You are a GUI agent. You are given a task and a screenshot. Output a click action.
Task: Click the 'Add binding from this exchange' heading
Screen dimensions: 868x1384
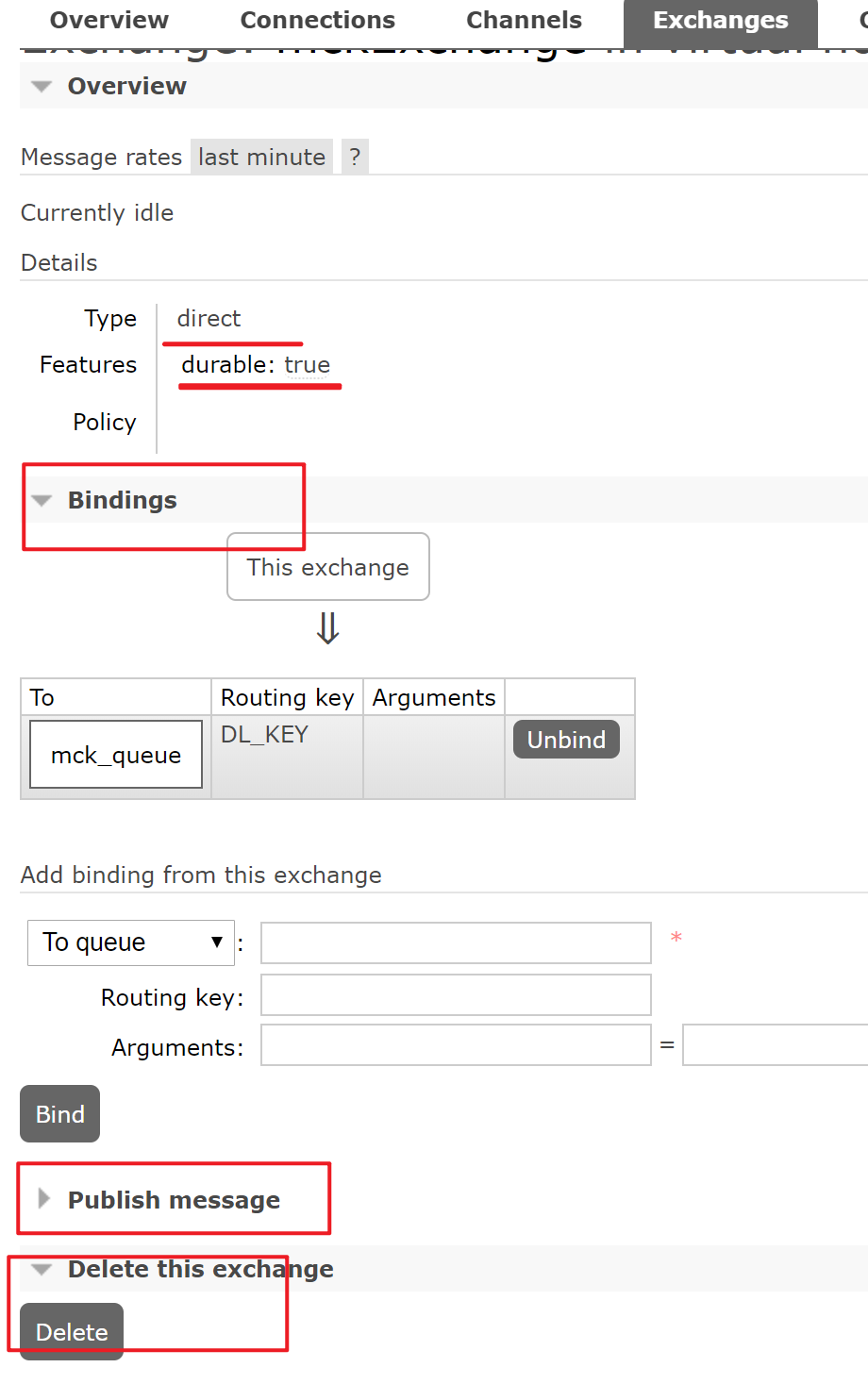point(201,875)
